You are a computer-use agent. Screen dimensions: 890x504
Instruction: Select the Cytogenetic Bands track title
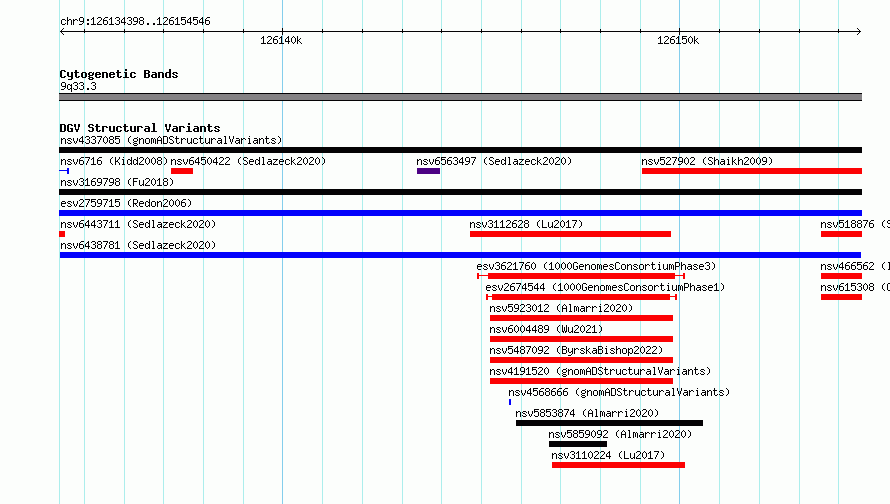[x=119, y=74]
